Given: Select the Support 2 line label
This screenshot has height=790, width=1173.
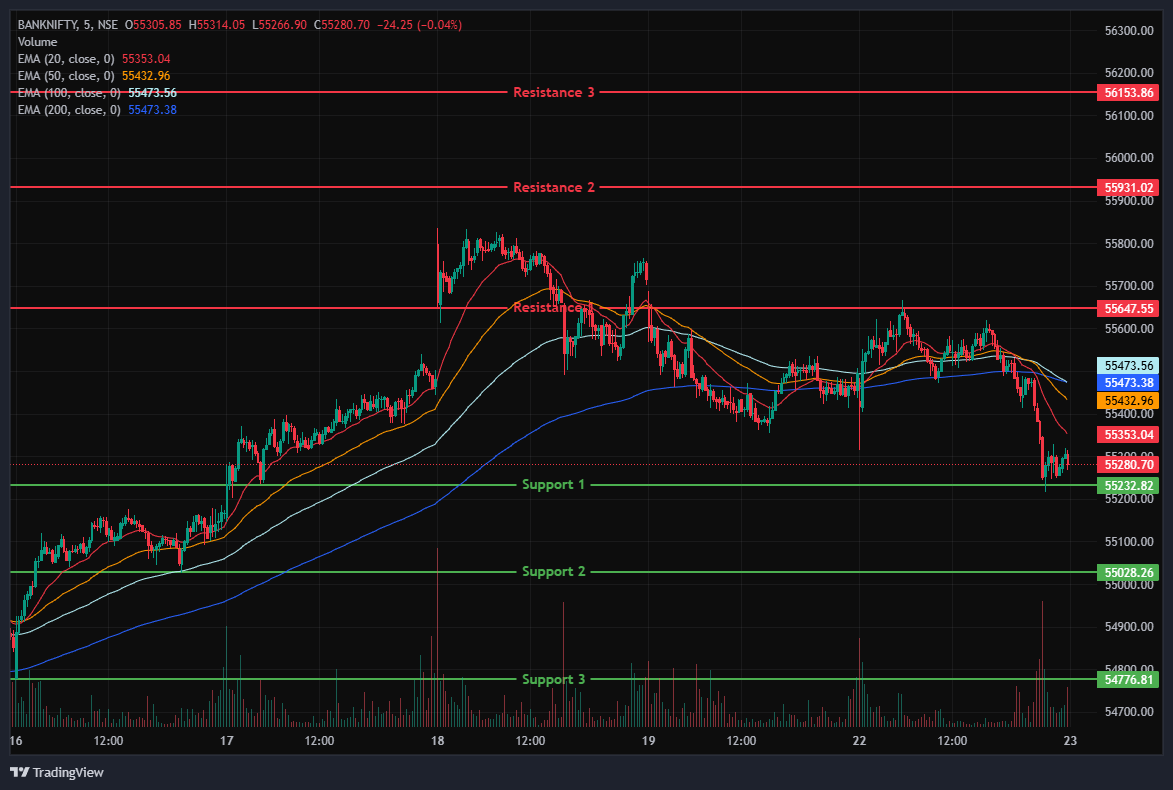Looking at the screenshot, I should click(x=554, y=572).
